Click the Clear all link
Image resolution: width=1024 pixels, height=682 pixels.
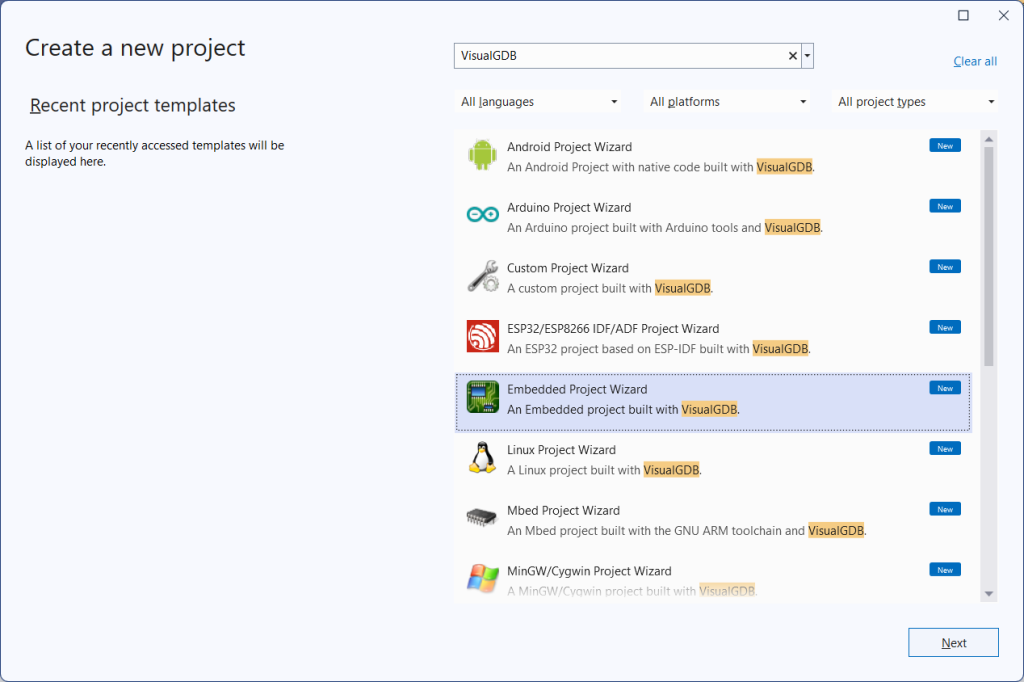[974, 61]
